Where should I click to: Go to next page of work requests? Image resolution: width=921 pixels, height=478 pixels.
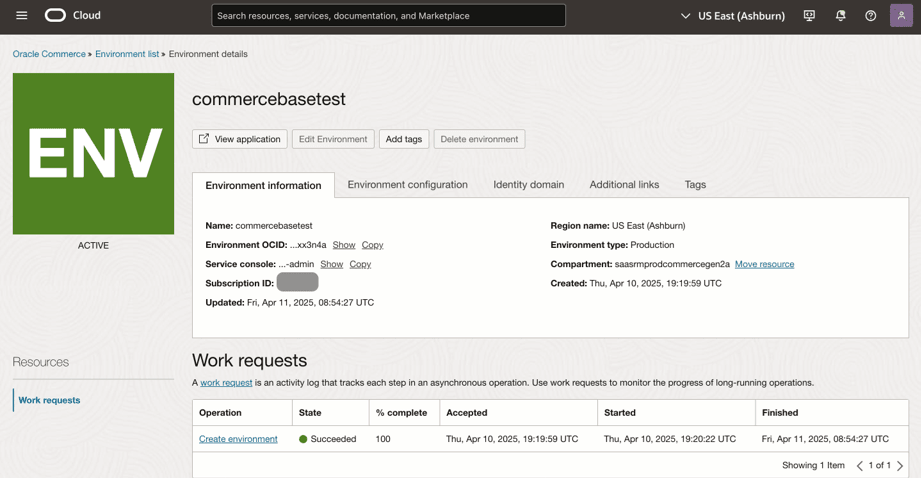pos(900,465)
